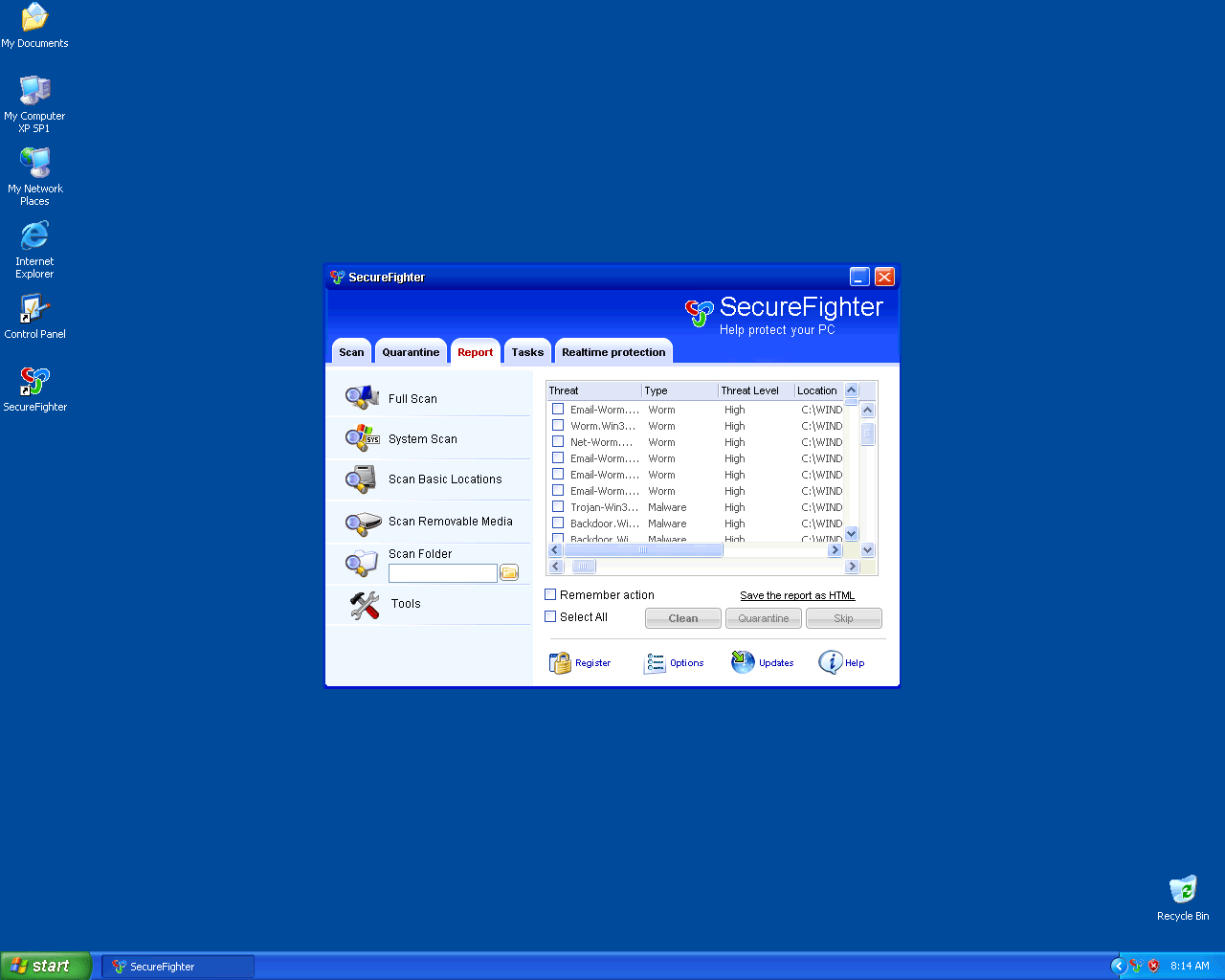Tick the Net-Worm threat checkbox
This screenshot has height=980, width=1225.
[x=558, y=441]
